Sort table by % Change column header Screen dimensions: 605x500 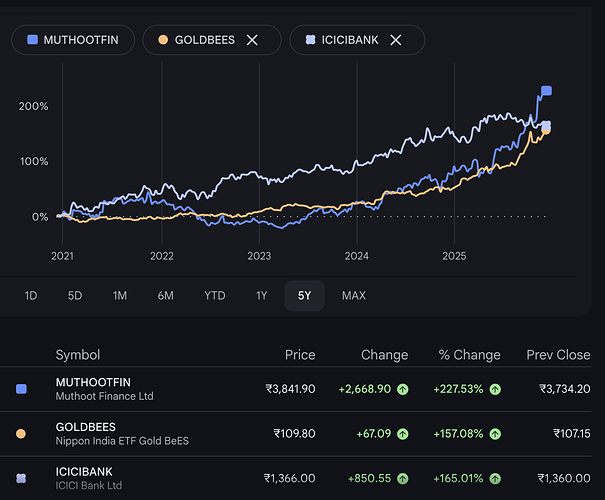[x=469, y=355]
